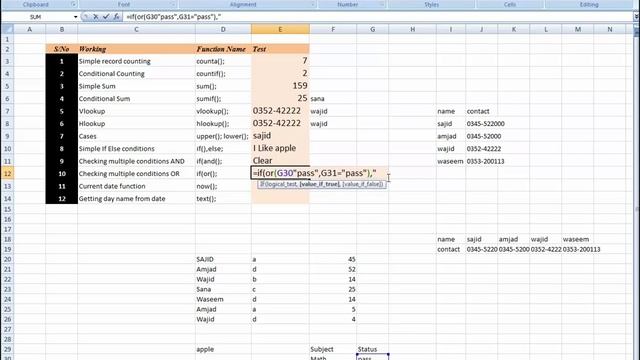Screen dimensions: 640x360
Task: Click inside the formula bar text
Action: click(x=378, y=17)
